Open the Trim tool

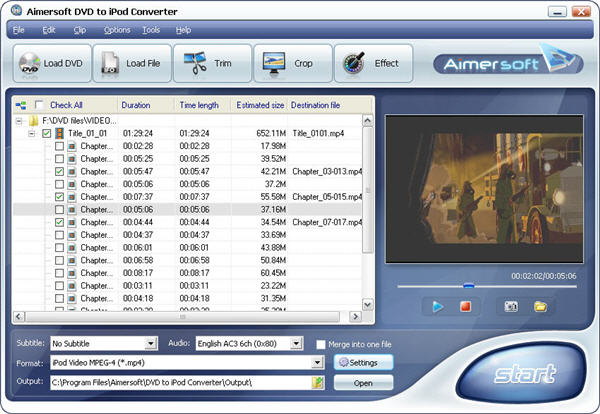coord(211,63)
